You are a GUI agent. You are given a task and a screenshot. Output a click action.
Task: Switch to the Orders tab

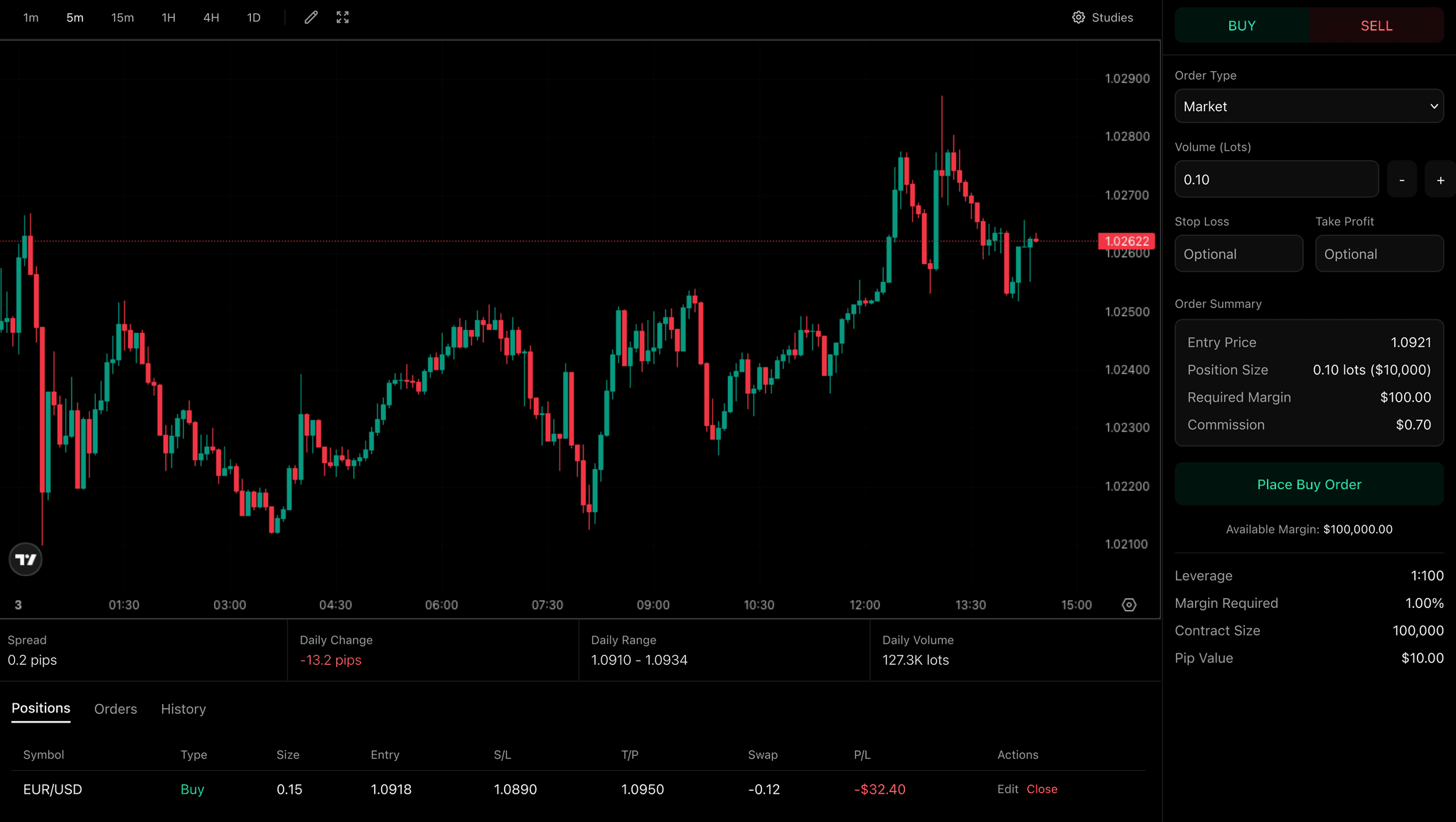(115, 709)
